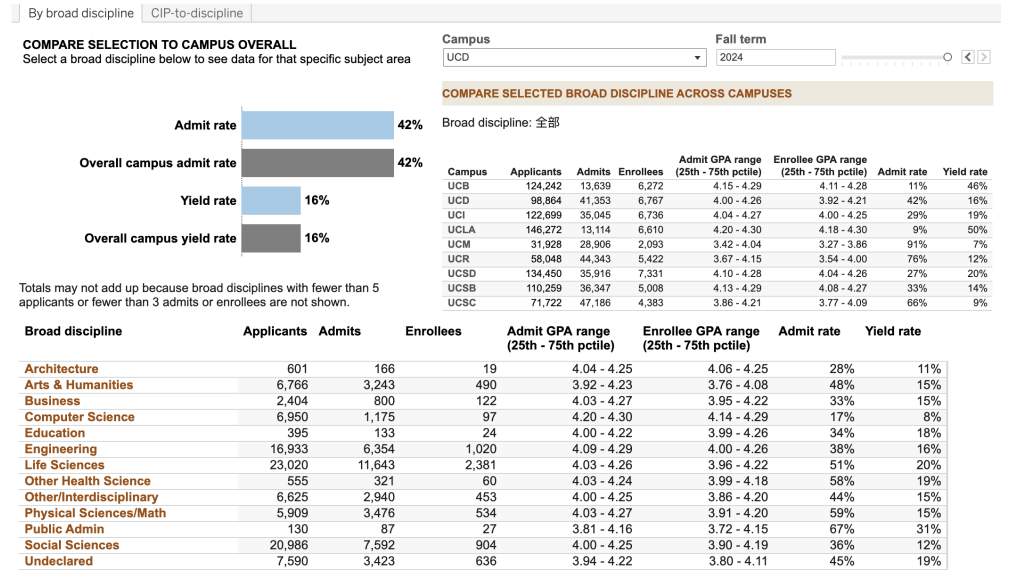This screenshot has height=574, width=1021.
Task: Click the Applicants column header in campus table
Action: (x=536, y=172)
